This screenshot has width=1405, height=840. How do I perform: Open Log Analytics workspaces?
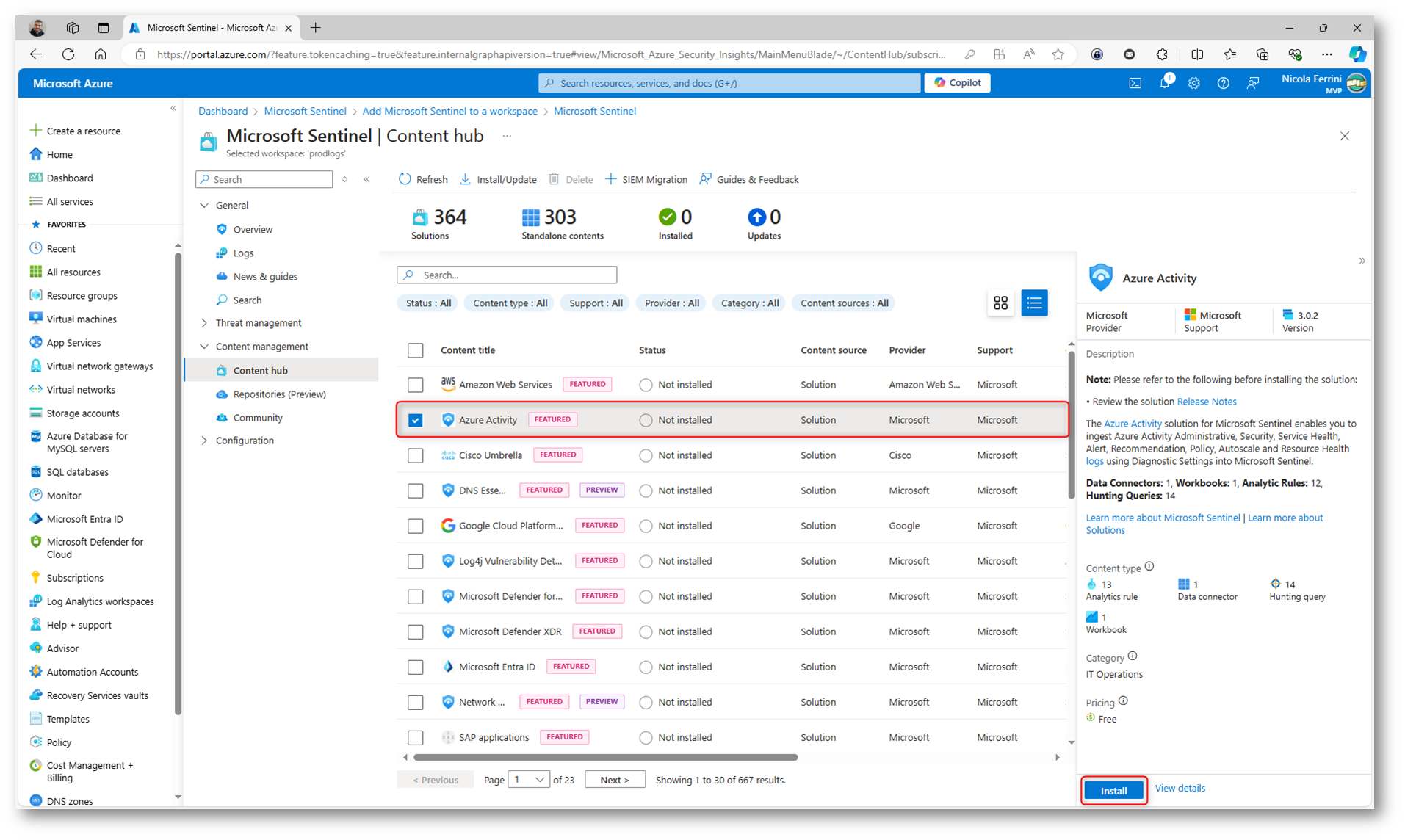(x=92, y=601)
